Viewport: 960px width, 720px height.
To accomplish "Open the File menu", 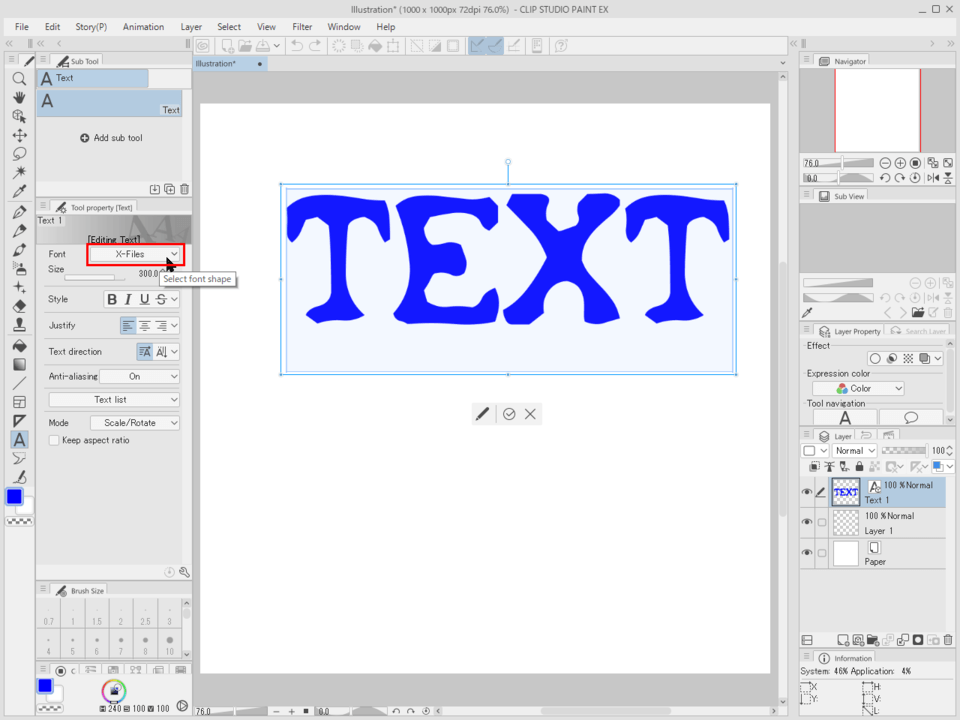I will click(21, 27).
